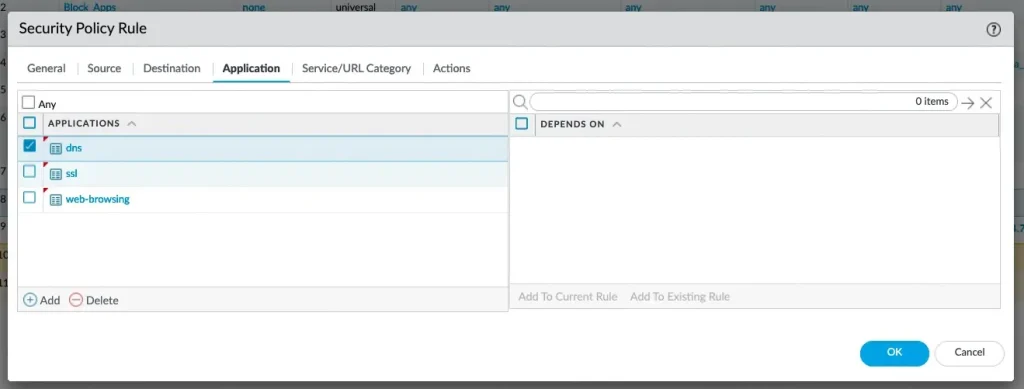Image resolution: width=1024 pixels, height=389 pixels.
Task: Confirm with the OK button
Action: pyautogui.click(x=894, y=352)
